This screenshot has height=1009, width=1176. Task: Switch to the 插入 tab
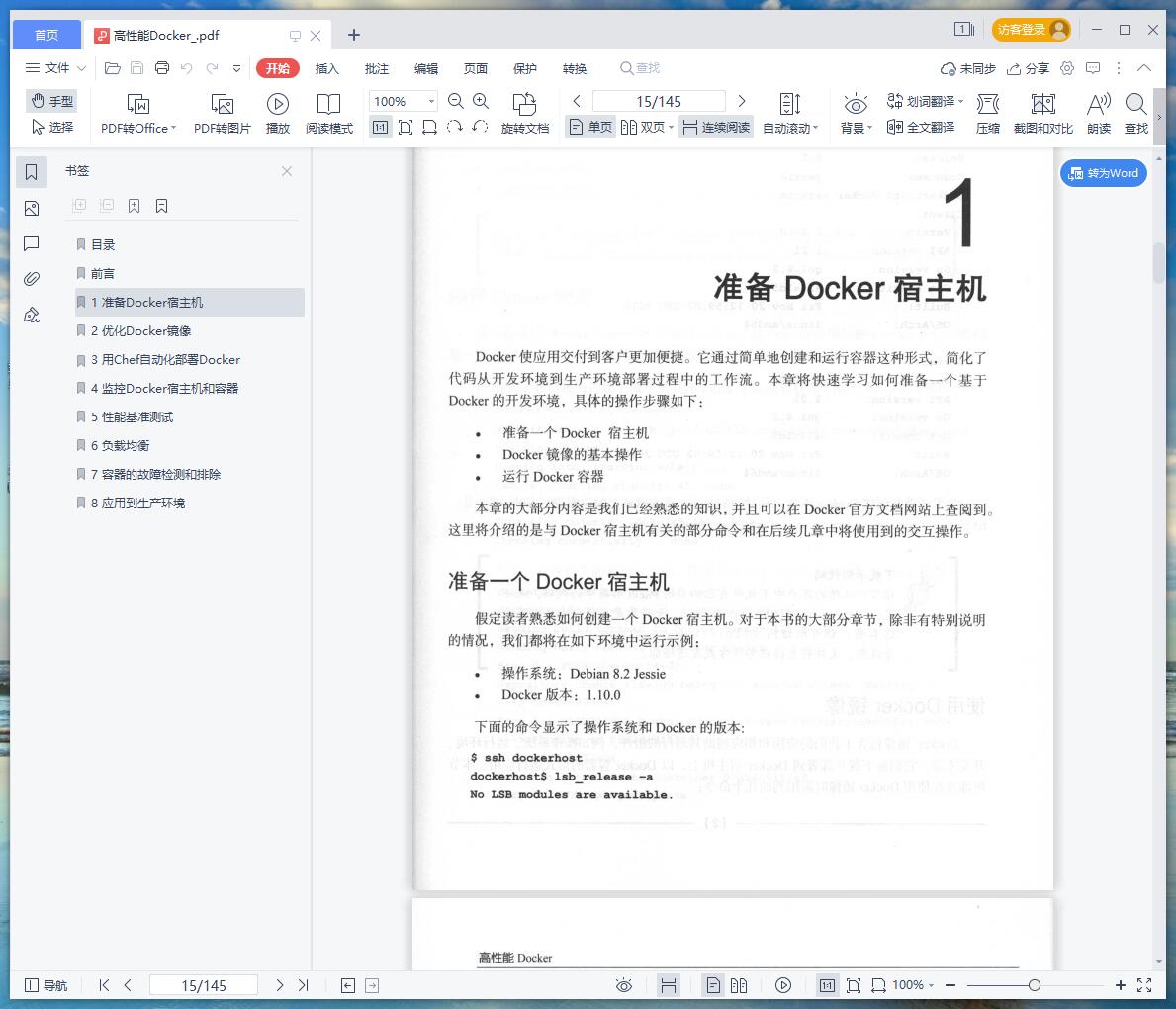click(x=327, y=68)
